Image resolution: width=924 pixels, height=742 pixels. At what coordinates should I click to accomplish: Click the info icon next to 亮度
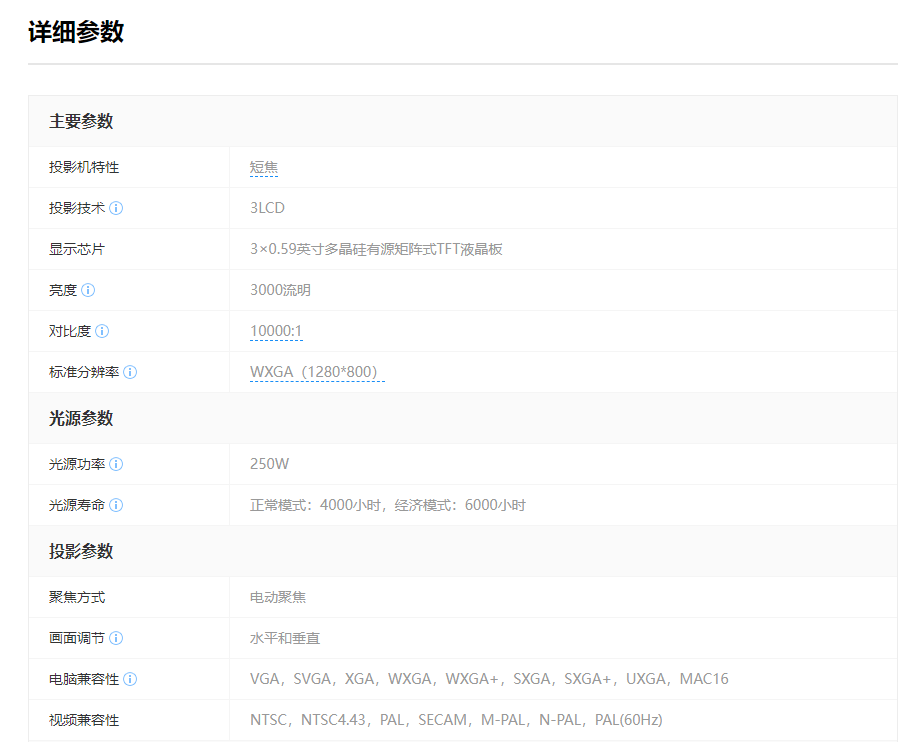click(x=88, y=290)
